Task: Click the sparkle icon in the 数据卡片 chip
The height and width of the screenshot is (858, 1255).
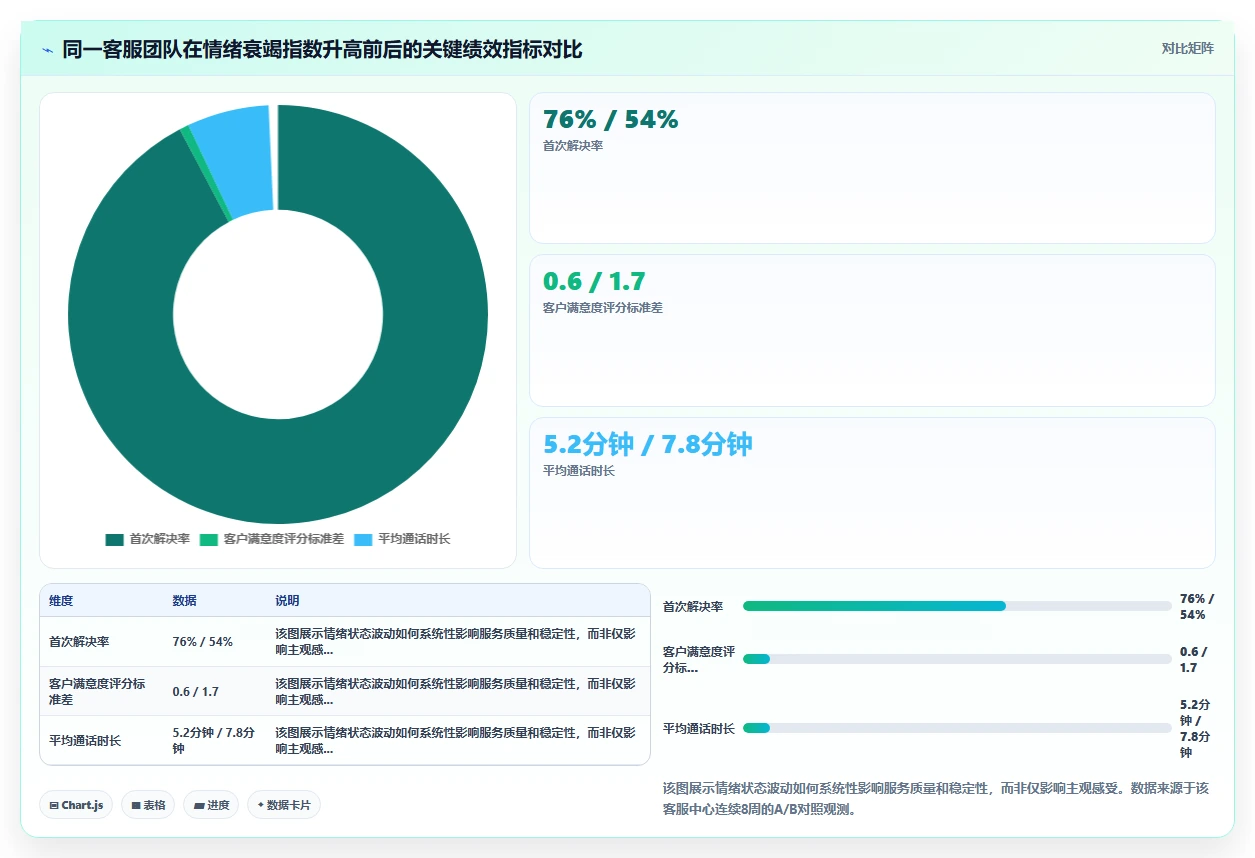Action: (261, 805)
